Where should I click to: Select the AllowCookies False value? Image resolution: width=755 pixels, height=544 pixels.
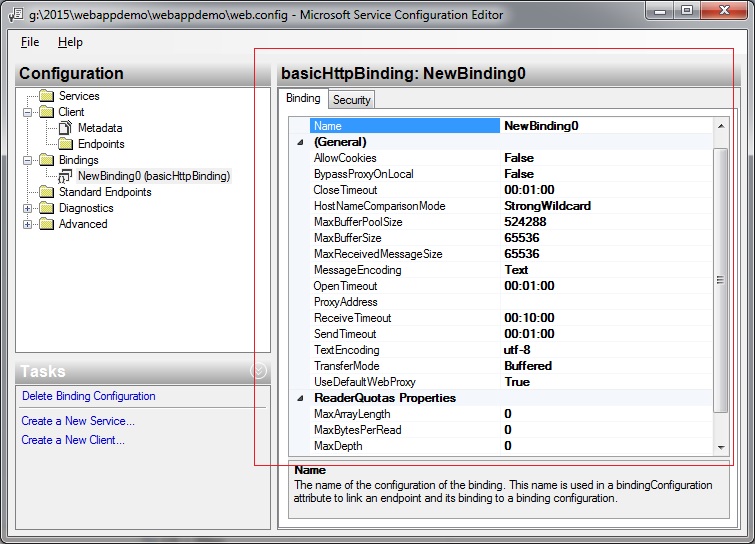pos(519,158)
